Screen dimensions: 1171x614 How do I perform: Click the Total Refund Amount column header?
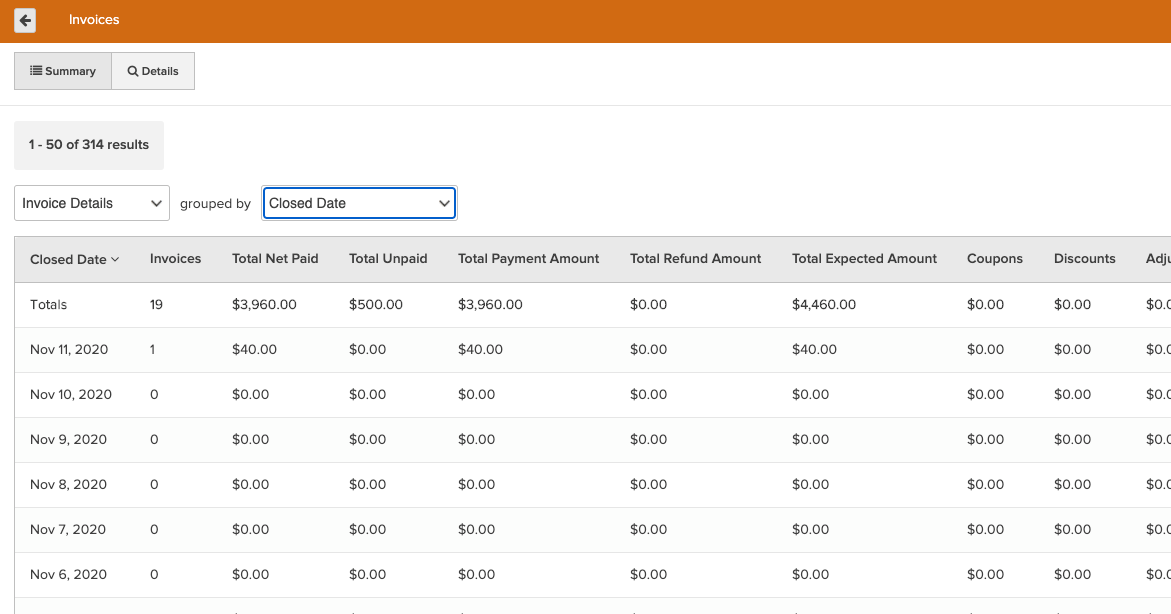(x=695, y=258)
